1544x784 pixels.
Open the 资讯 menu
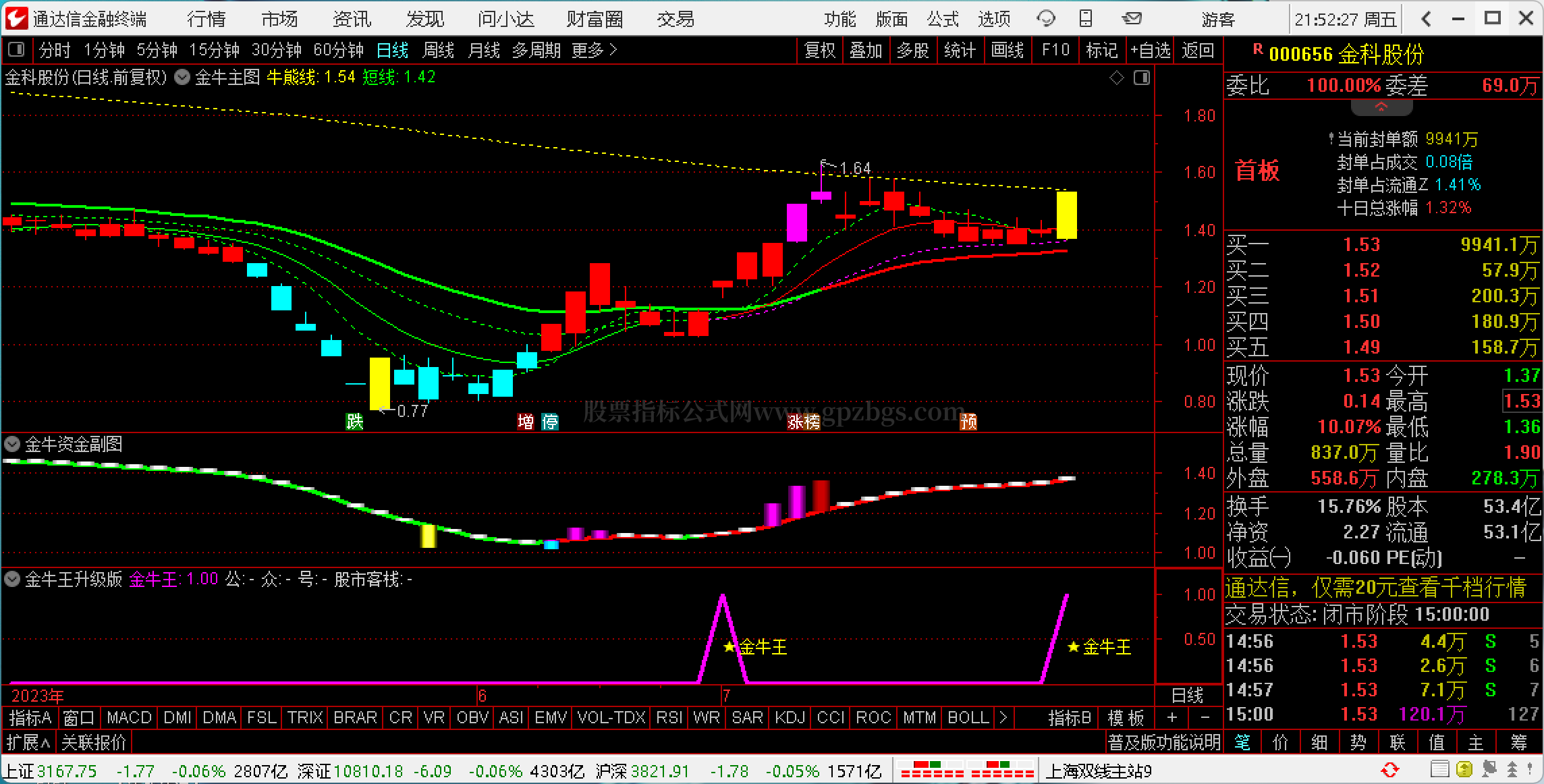(x=352, y=19)
